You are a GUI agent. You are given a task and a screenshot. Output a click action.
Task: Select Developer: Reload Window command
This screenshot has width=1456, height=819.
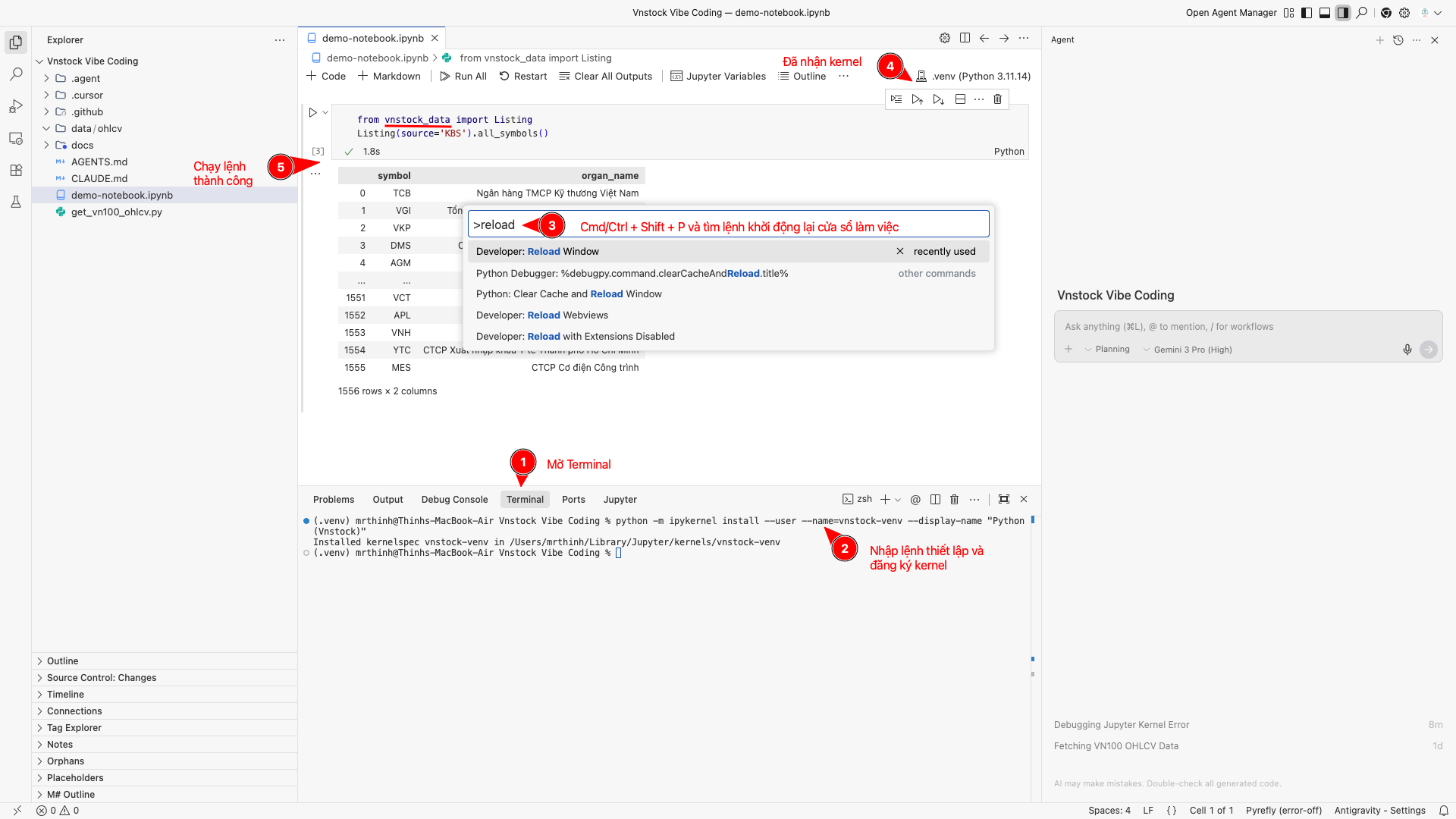538,252
